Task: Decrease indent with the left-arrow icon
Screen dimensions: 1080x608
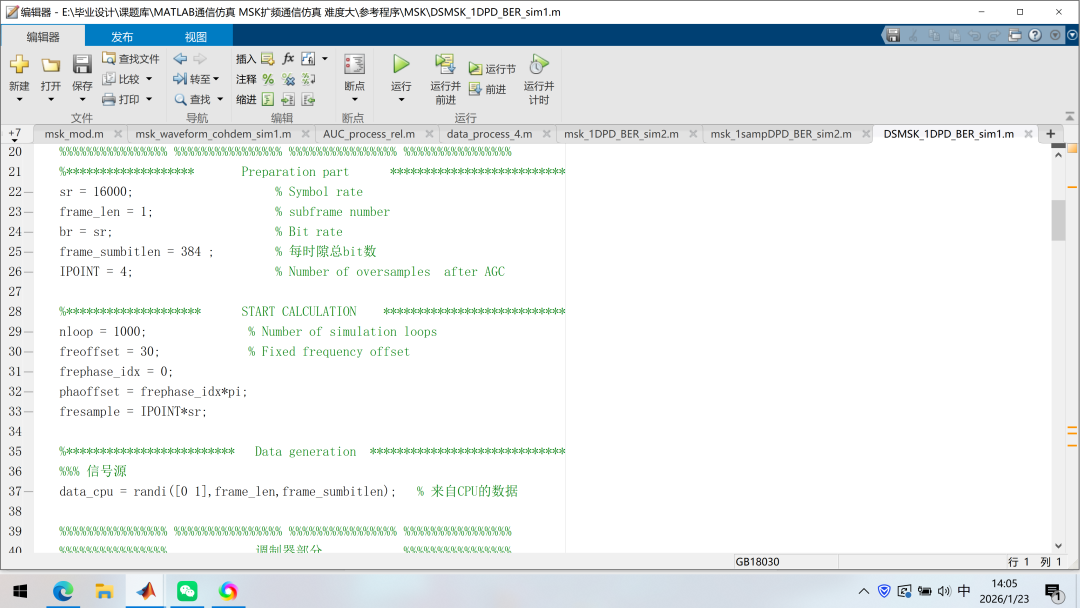Action: [308, 99]
